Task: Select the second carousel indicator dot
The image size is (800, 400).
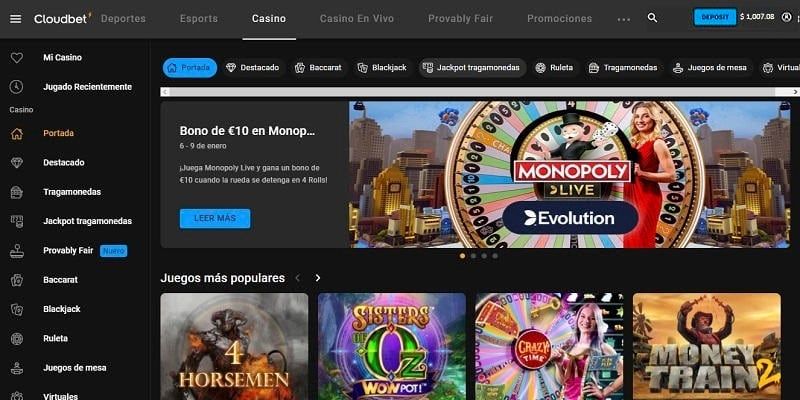Action: click(473, 256)
